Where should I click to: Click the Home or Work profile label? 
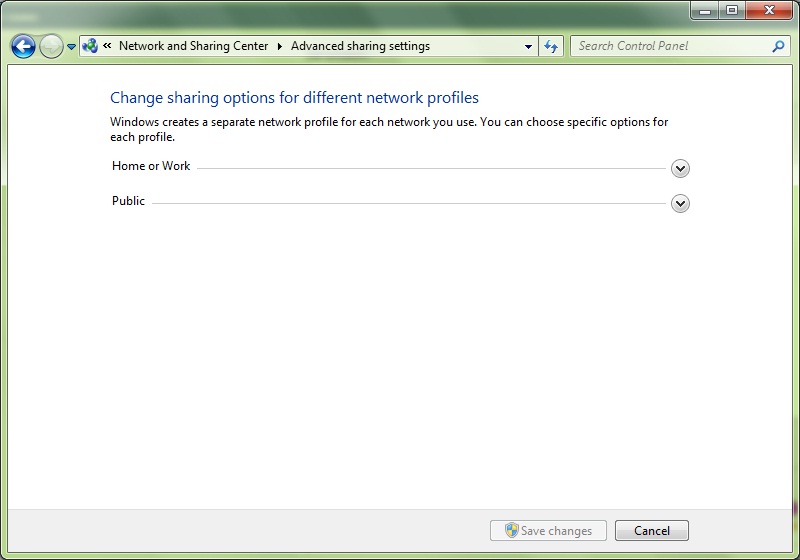click(151, 166)
